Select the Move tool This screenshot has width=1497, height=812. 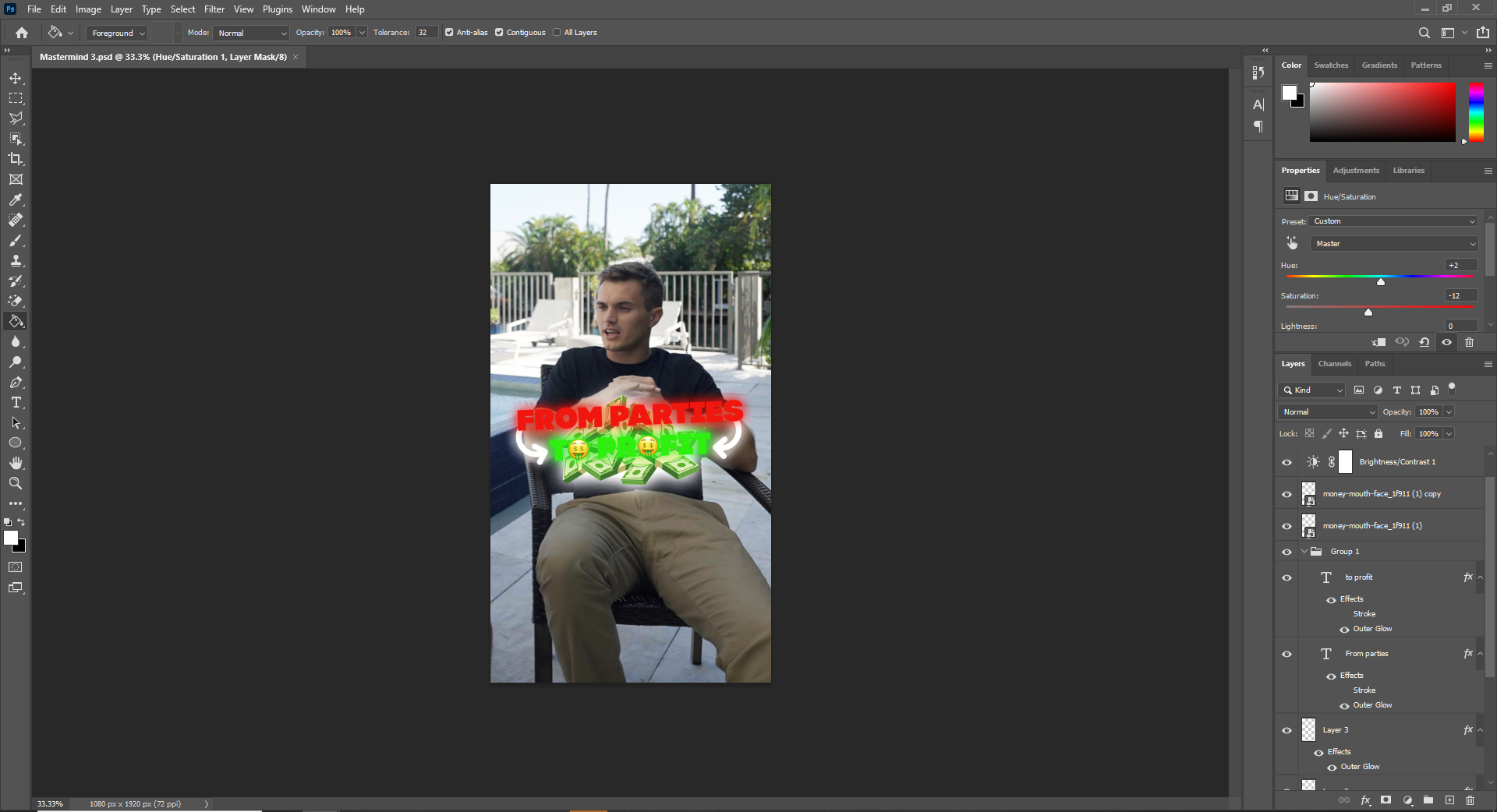click(x=16, y=79)
